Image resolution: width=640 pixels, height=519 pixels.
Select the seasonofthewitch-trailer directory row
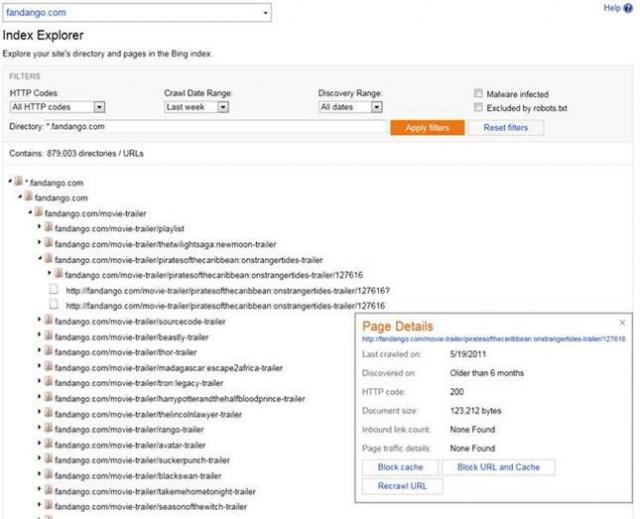point(151,507)
